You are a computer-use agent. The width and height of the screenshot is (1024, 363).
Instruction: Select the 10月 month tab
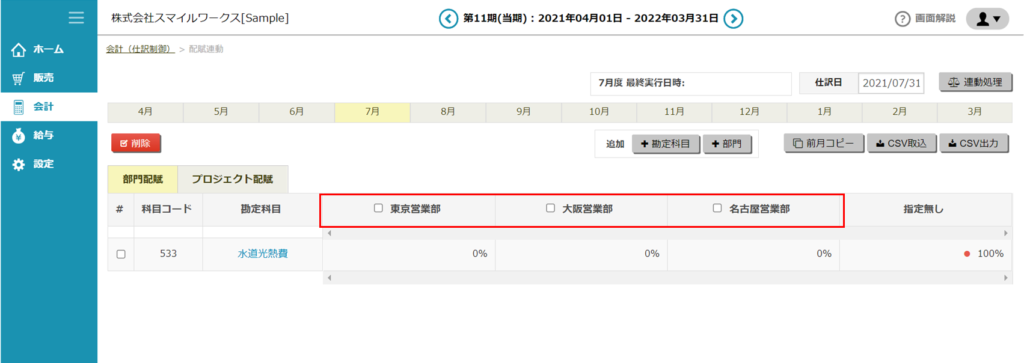click(x=599, y=112)
